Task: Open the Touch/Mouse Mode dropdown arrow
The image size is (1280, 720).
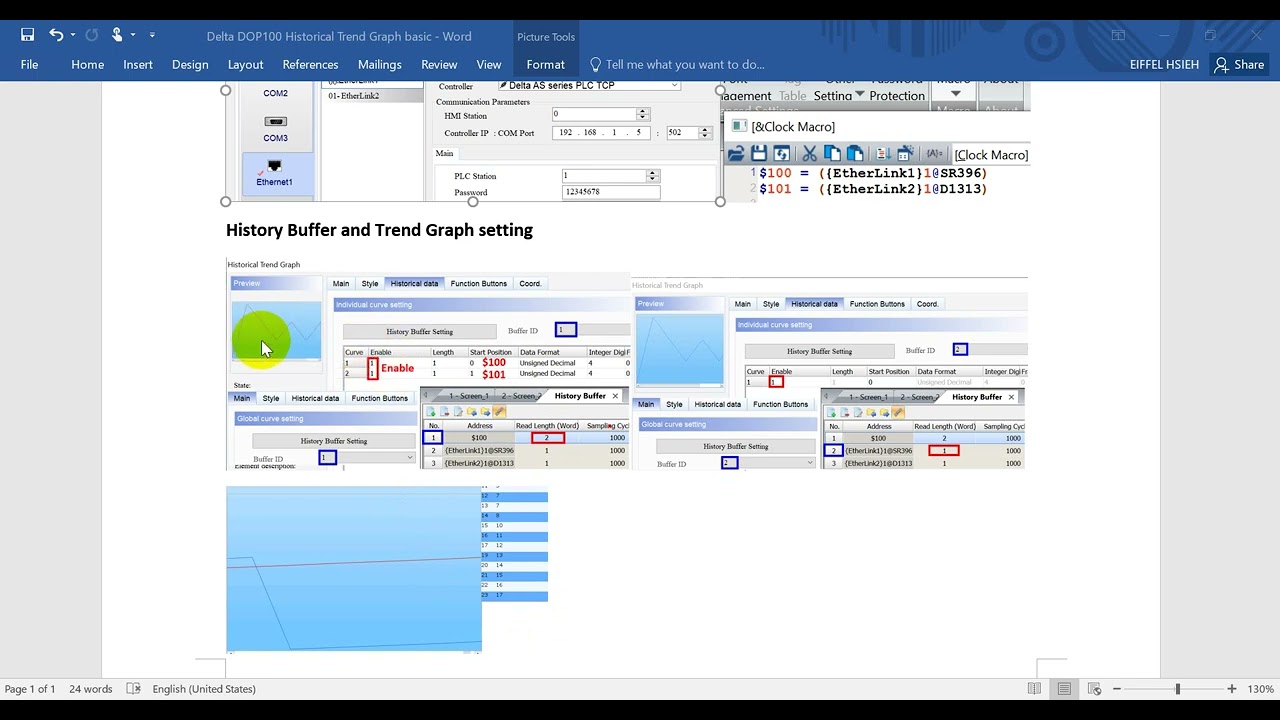Action: (x=133, y=35)
